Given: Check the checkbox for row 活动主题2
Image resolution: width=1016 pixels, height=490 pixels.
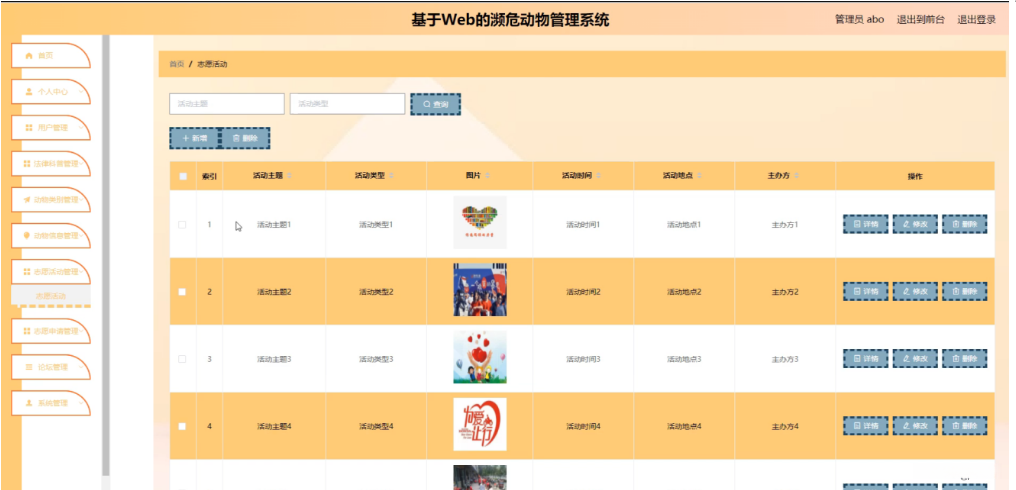Looking at the screenshot, I should (182, 292).
